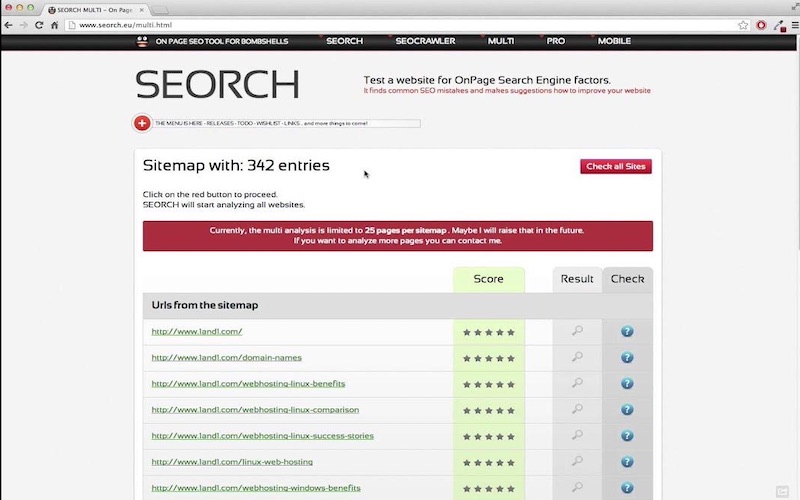Click the blue check icon for webhosting-linux-benefits
This screenshot has width=800, height=500.
[627, 384]
